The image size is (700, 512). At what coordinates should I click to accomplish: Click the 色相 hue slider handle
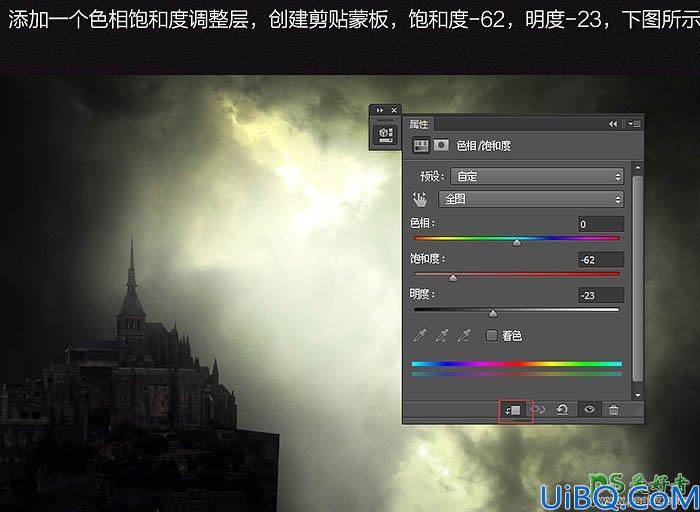[517, 242]
